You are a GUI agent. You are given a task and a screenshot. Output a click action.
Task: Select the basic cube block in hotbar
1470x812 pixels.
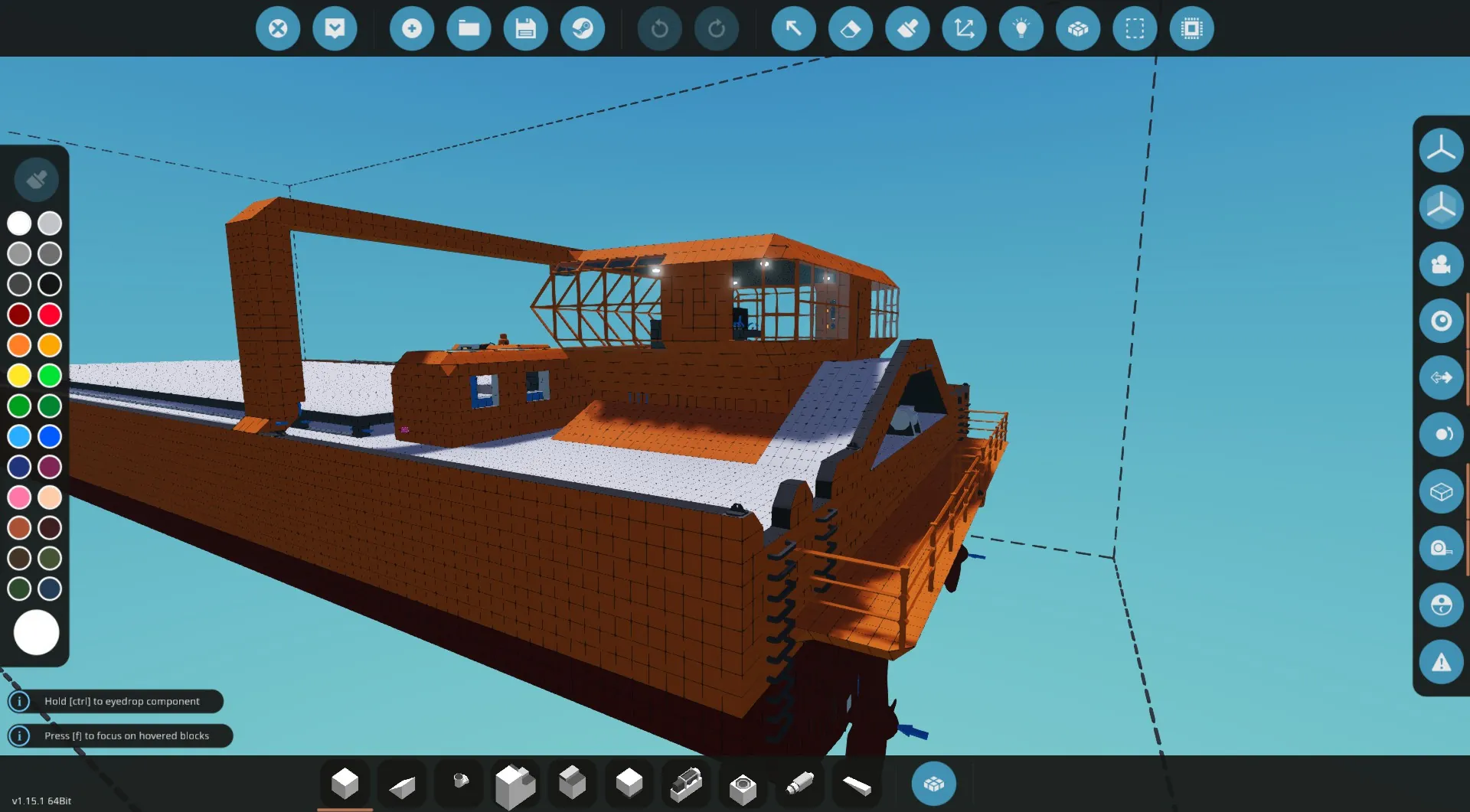pos(345,783)
